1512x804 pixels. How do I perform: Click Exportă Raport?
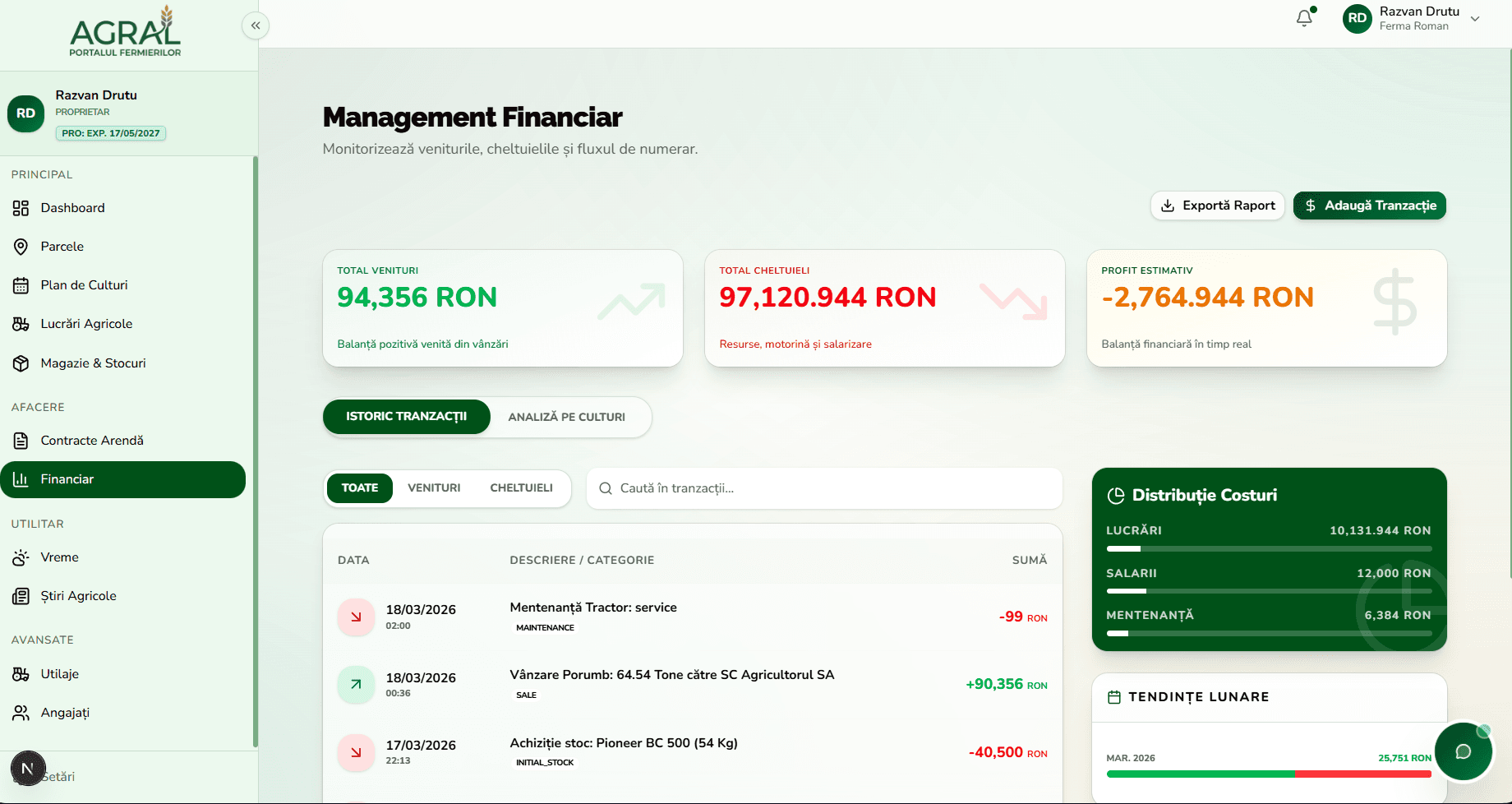pos(1217,206)
